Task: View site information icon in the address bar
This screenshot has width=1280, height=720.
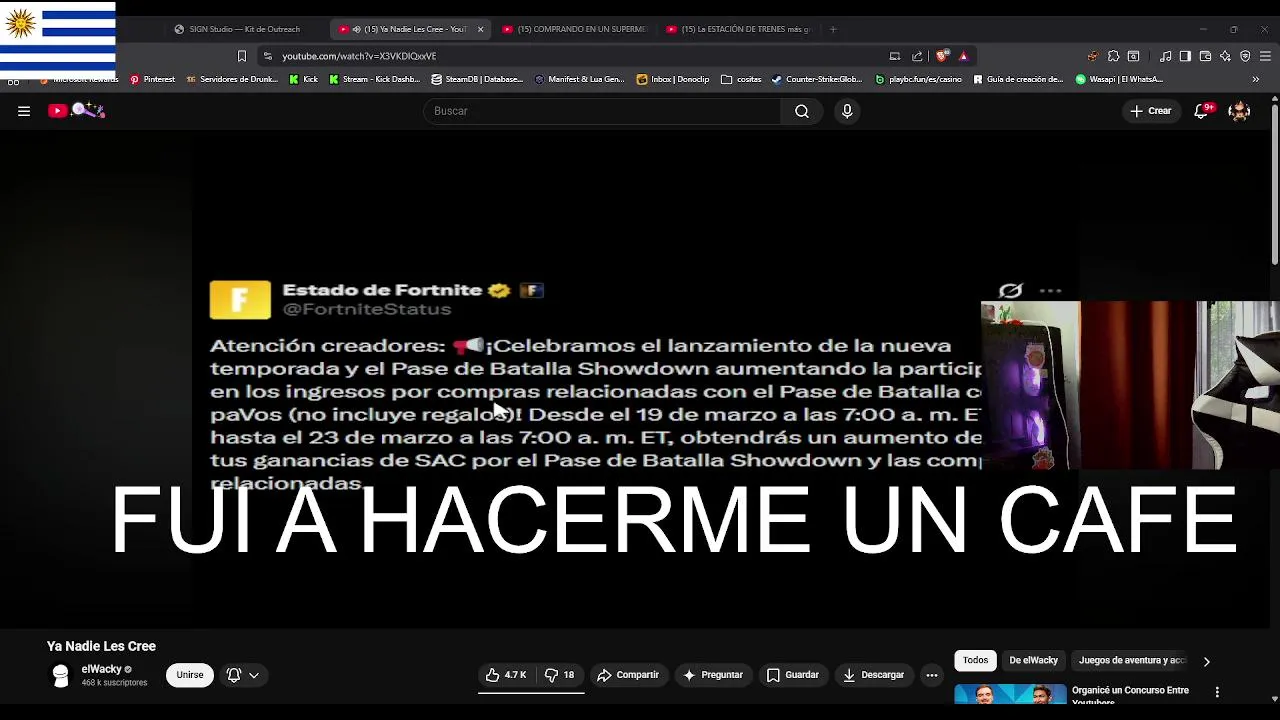Action: (267, 56)
